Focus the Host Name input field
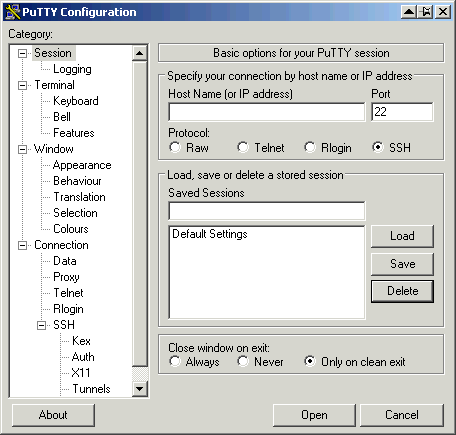Screen dimensions: 456x435 coord(267,112)
